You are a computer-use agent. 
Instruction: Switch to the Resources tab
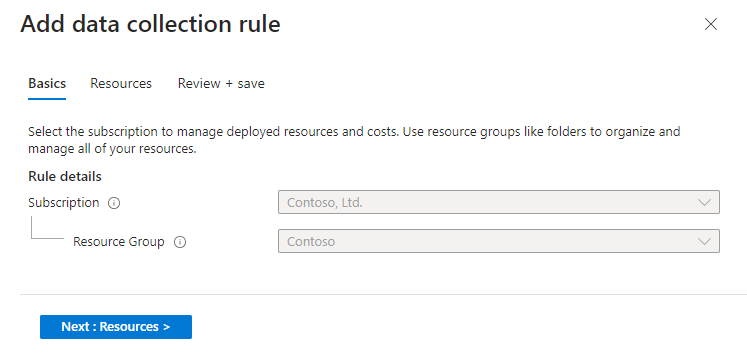click(x=121, y=84)
